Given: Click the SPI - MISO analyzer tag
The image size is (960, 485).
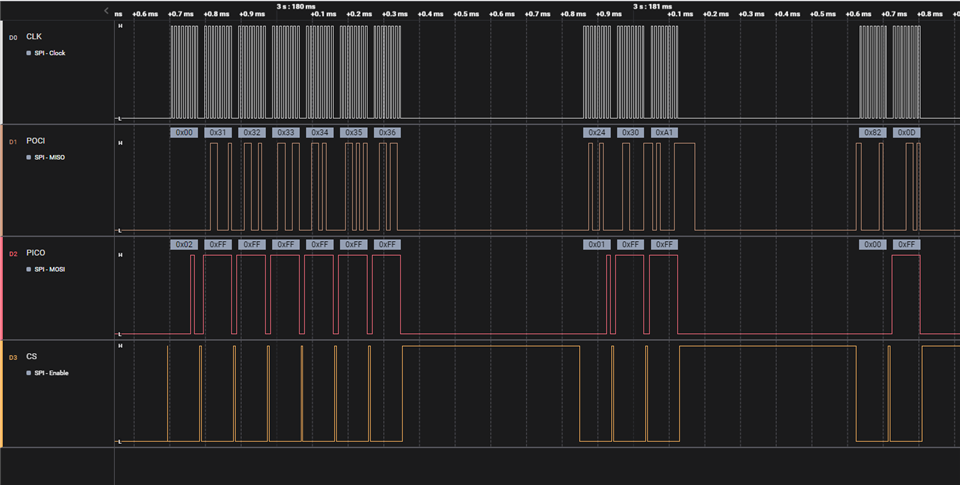Looking at the screenshot, I should click(x=49, y=157).
